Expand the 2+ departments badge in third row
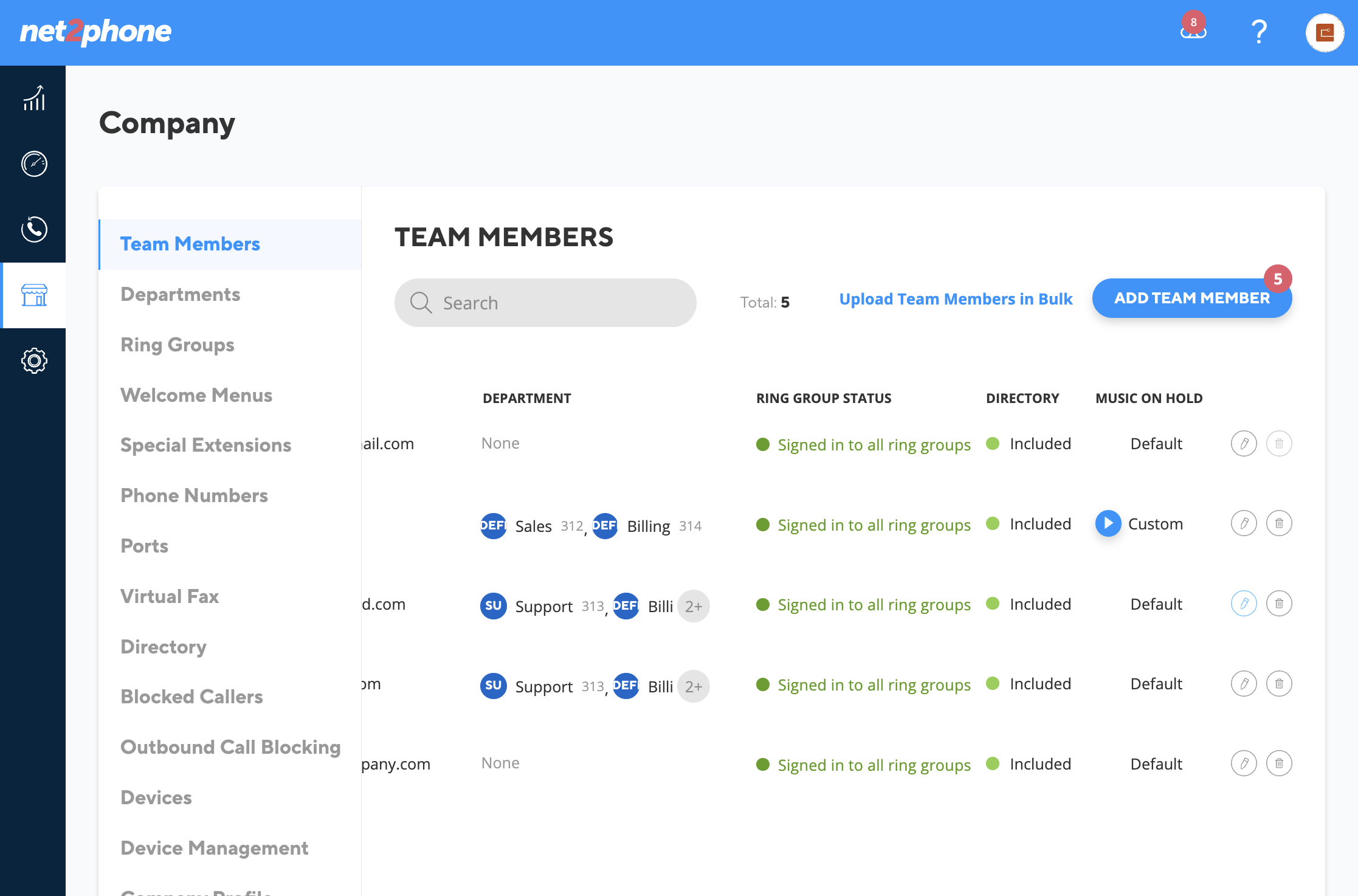 694,606
